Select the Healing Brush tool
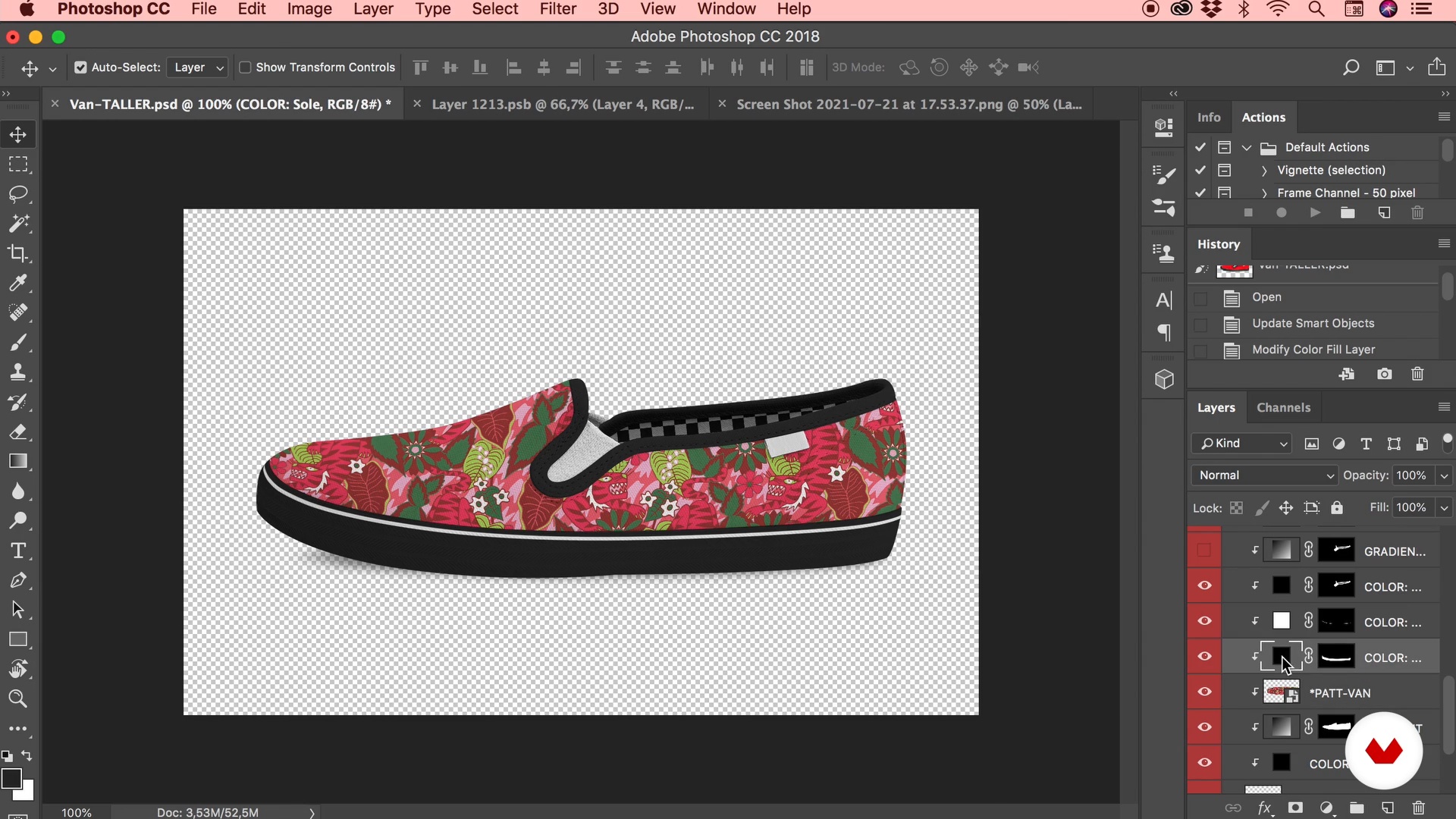The width and height of the screenshot is (1456, 819). point(18,312)
